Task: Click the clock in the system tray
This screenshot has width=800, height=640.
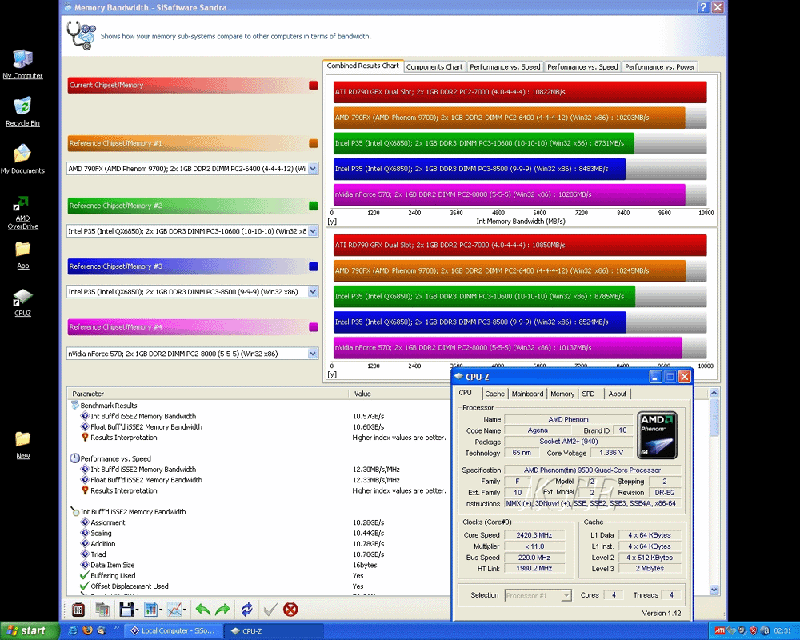Action: click(x=782, y=631)
